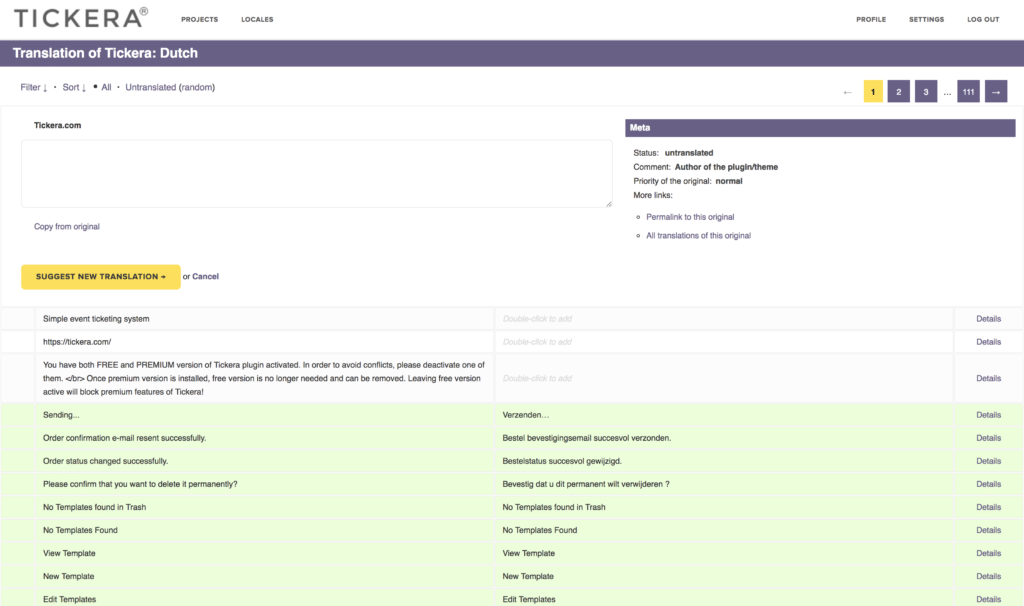Click the resize handle of translation text area
Viewport: 1024px width, 606px height.
609,204
